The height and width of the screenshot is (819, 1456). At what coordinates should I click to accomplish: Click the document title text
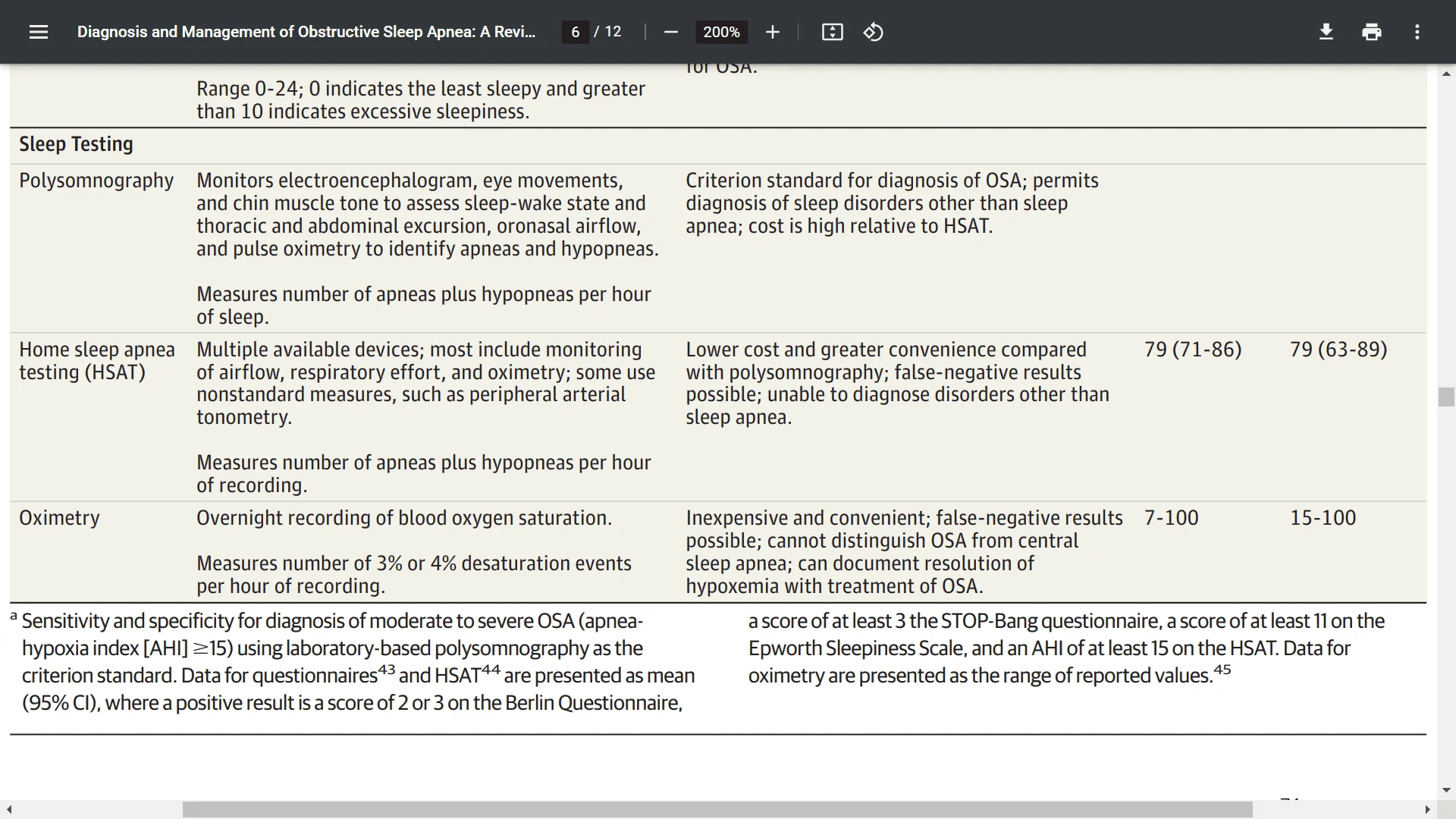pos(306,32)
